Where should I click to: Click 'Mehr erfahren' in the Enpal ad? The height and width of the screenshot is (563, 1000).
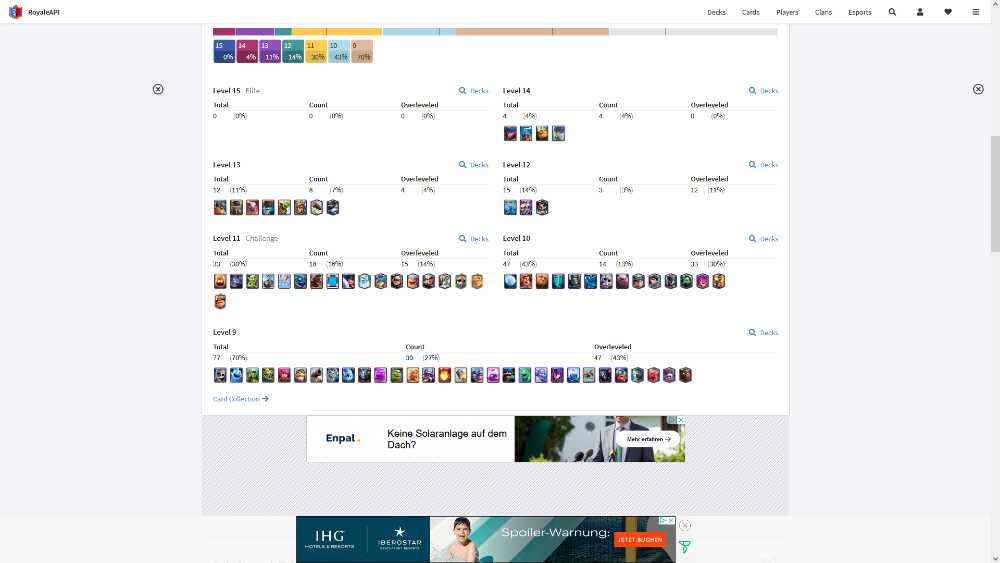pyautogui.click(x=649, y=439)
